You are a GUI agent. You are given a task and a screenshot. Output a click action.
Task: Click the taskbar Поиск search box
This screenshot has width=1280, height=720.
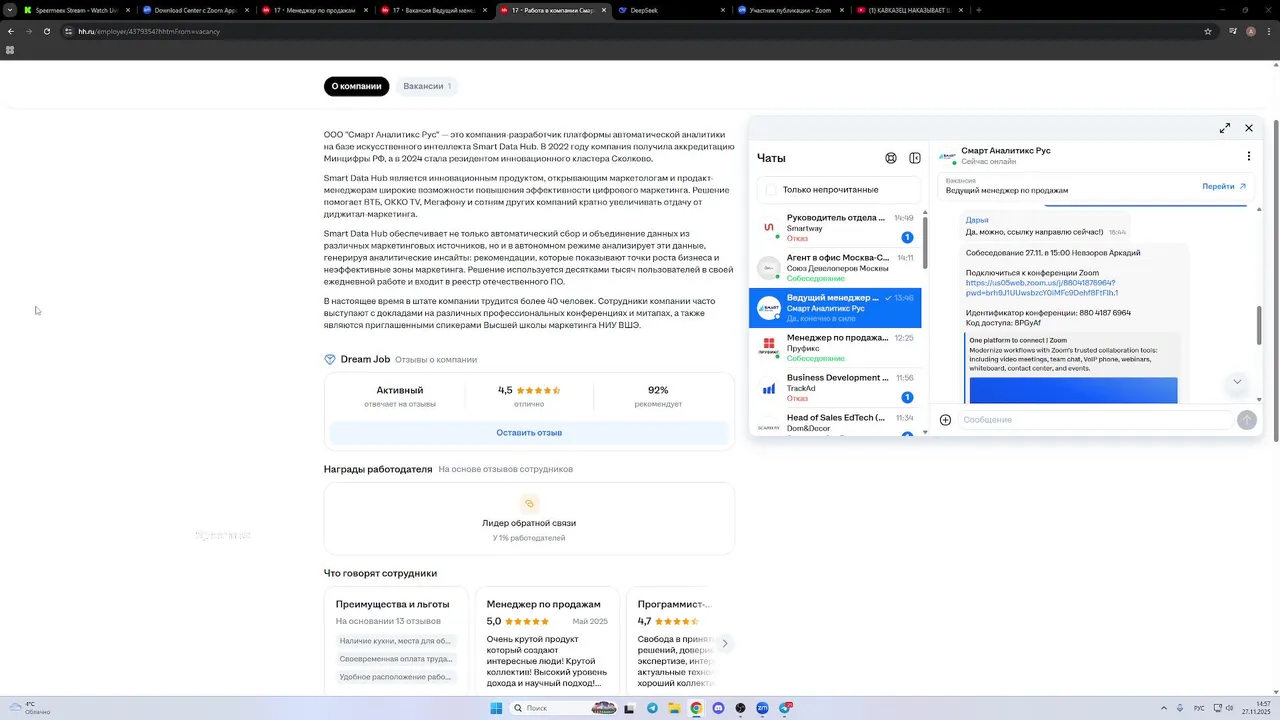(x=563, y=708)
